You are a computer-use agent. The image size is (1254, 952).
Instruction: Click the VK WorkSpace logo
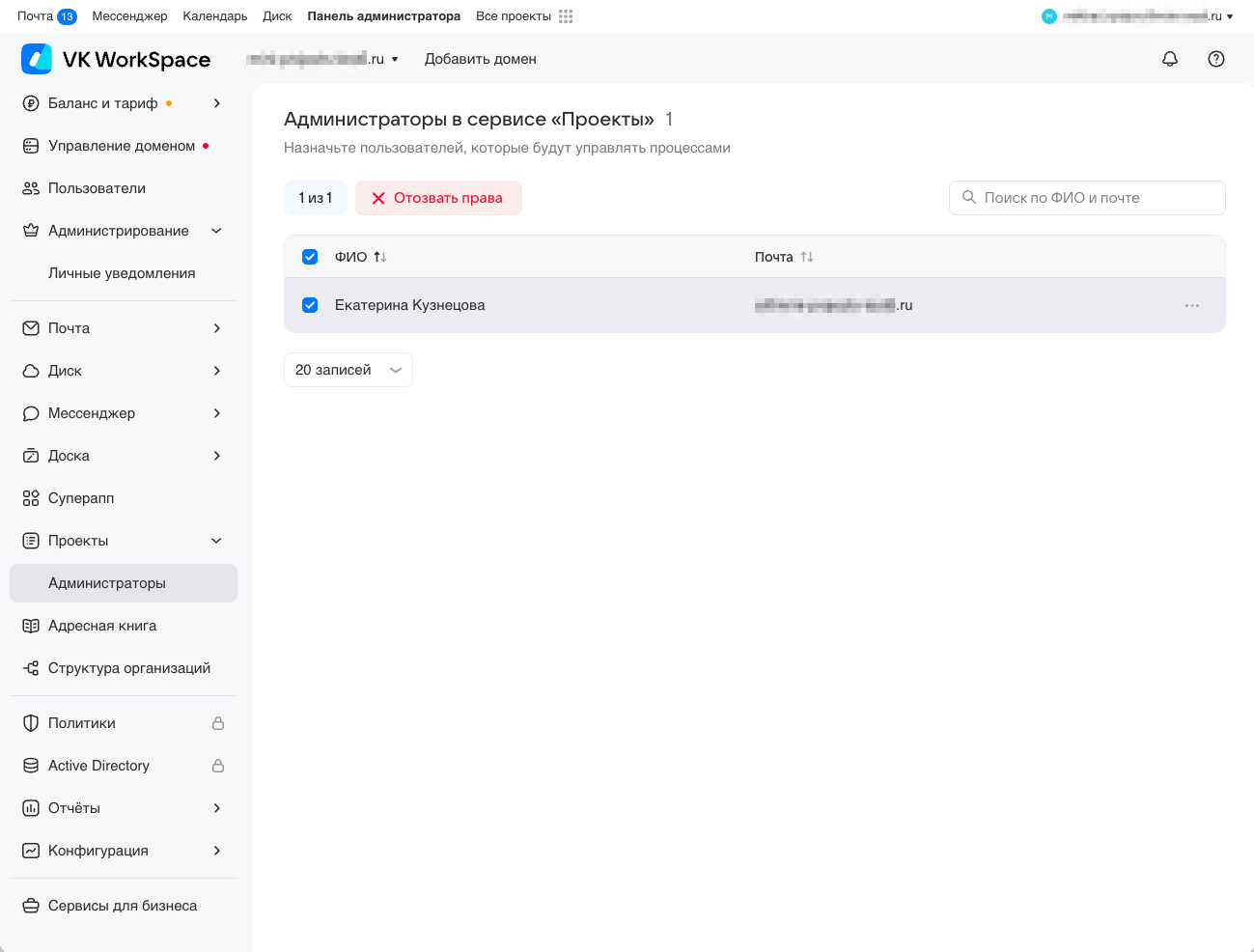(x=116, y=59)
